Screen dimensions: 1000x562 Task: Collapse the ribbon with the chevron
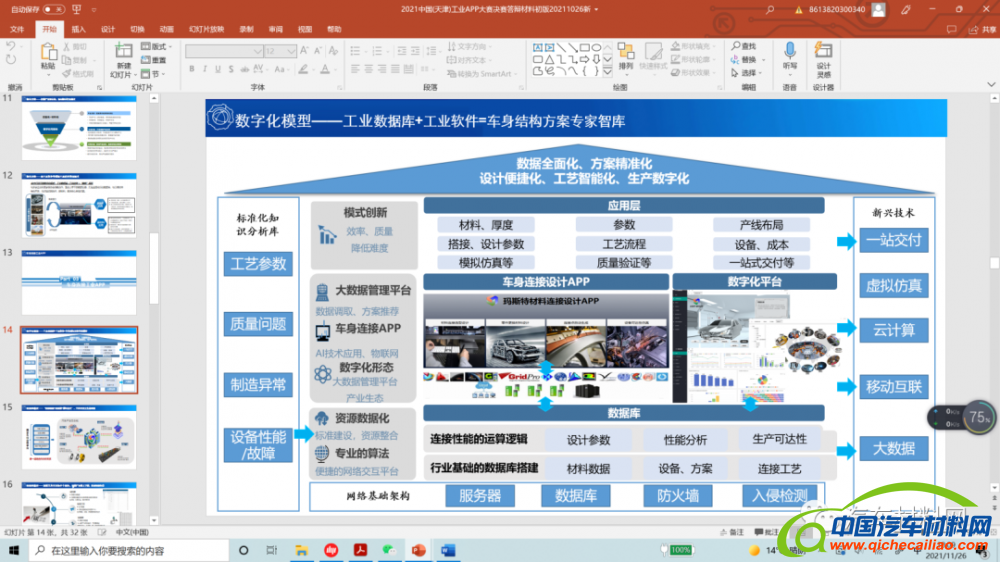[991, 84]
